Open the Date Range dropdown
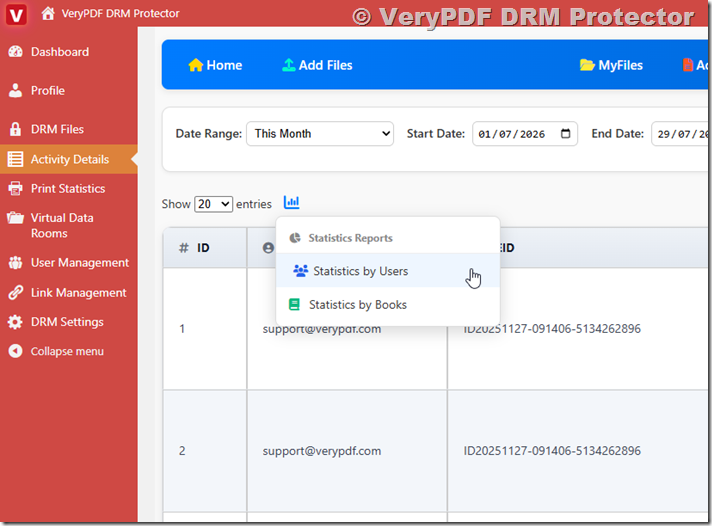The image size is (712, 526). click(320, 134)
